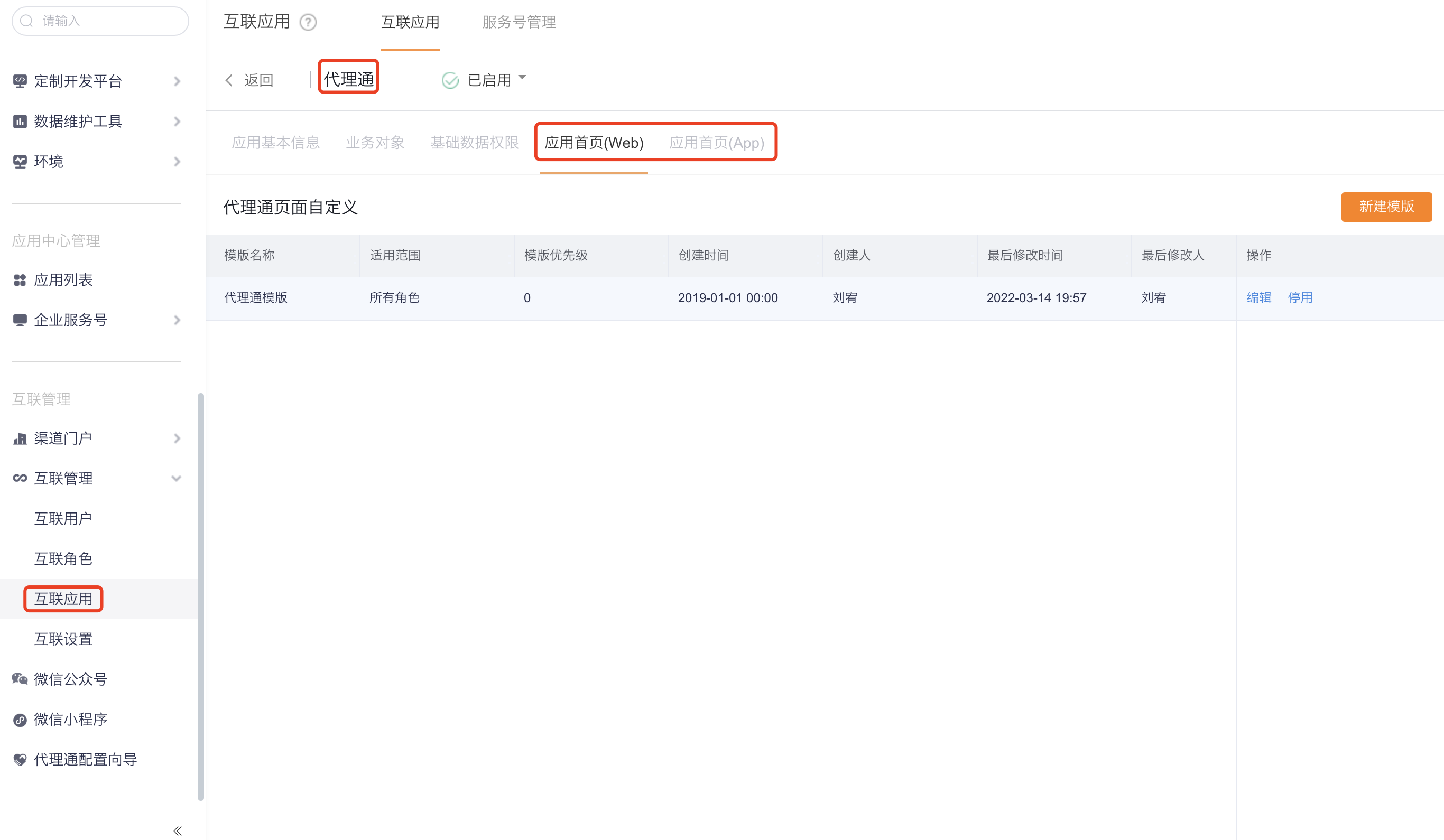Click 停用 link for 代理通模版

tap(1300, 298)
